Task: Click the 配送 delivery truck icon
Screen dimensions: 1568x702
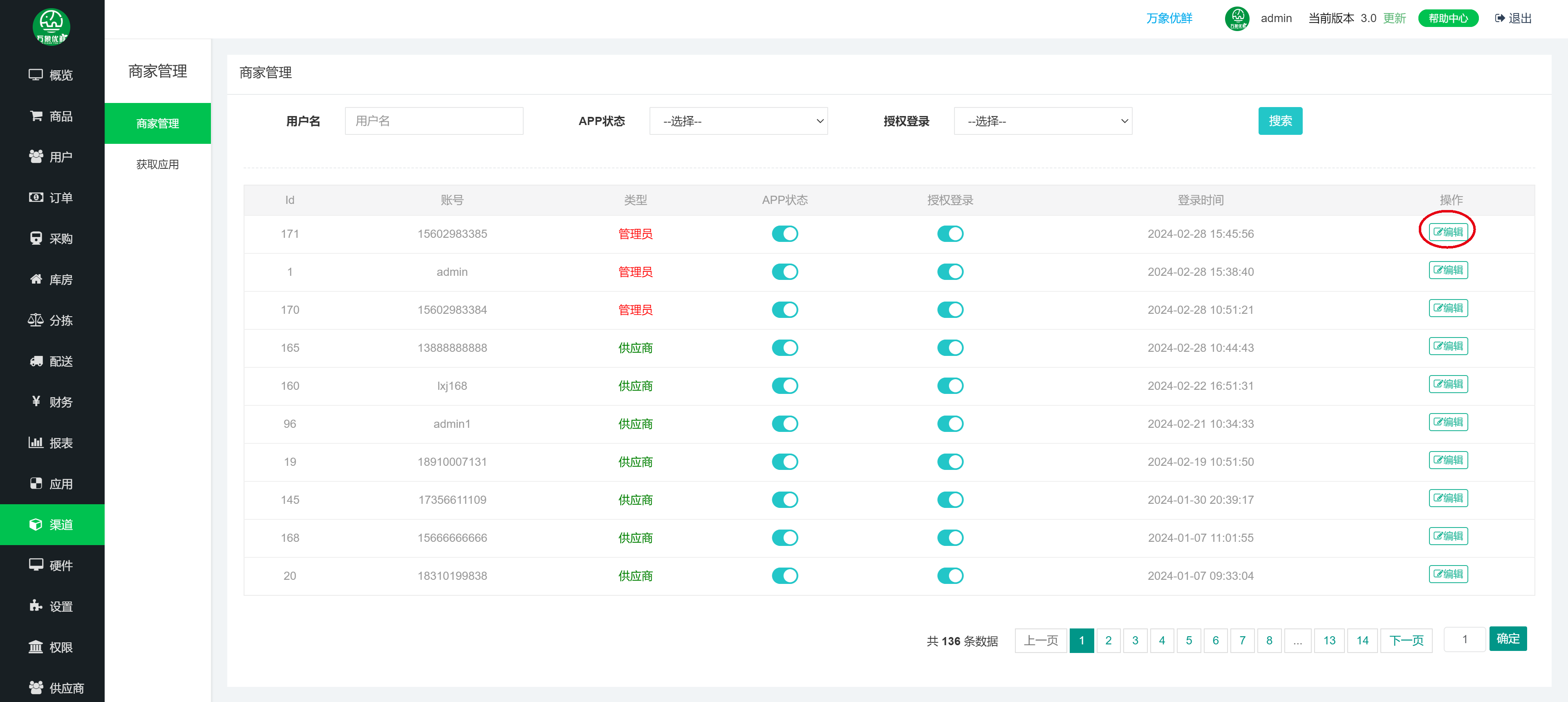Action: (x=36, y=361)
